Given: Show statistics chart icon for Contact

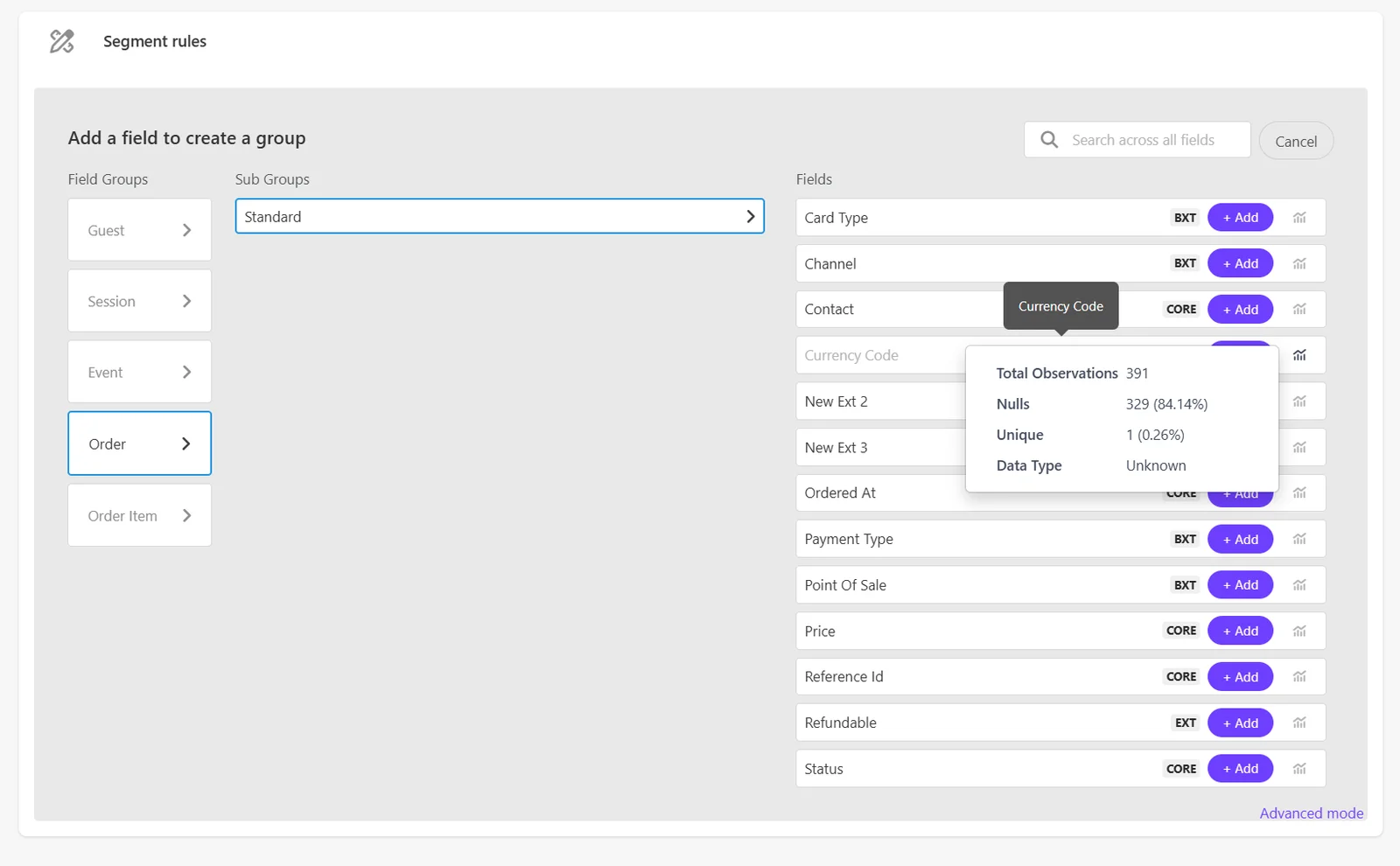Looking at the screenshot, I should pyautogui.click(x=1299, y=310).
